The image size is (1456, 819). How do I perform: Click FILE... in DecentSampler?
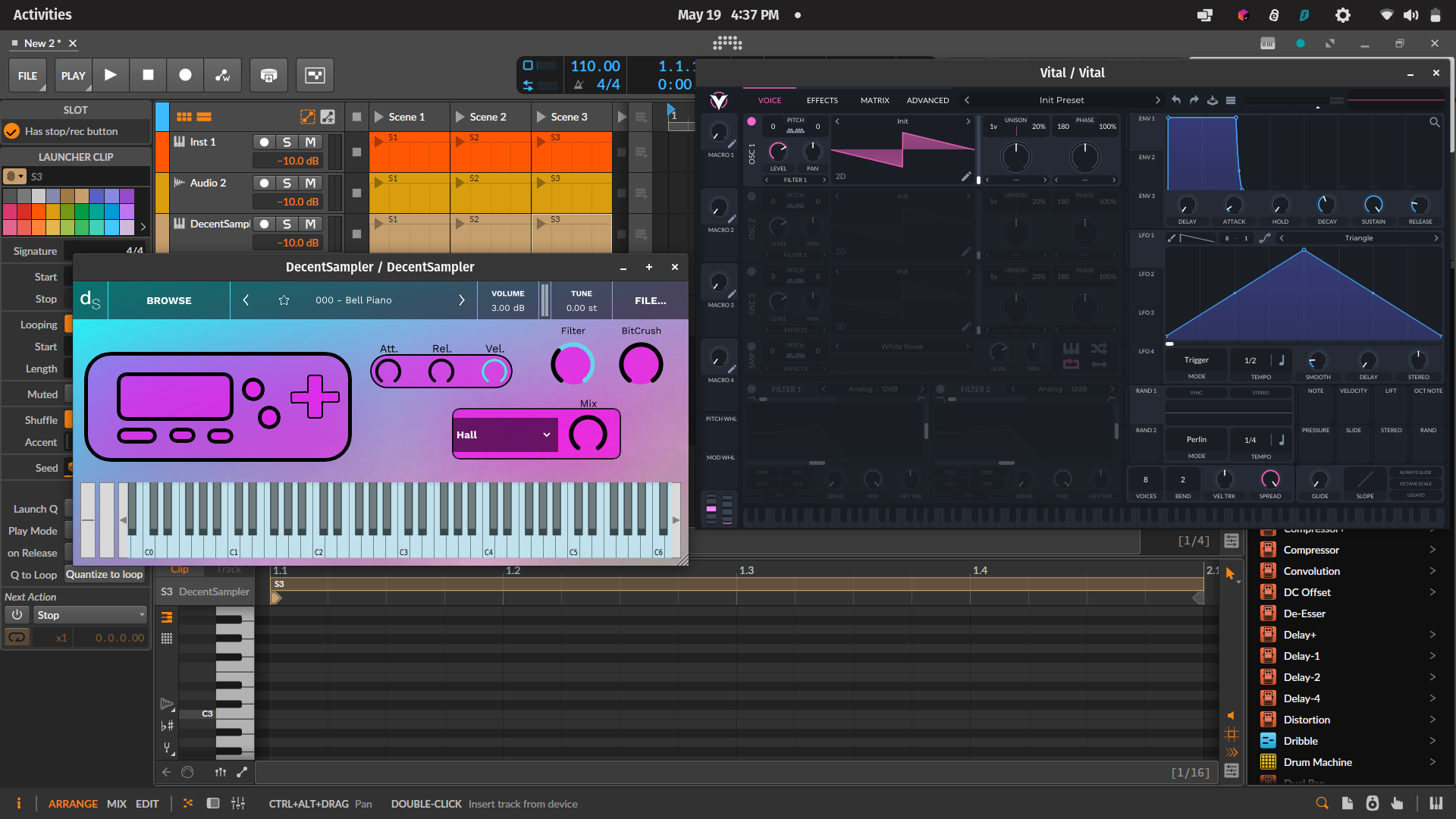pos(651,300)
